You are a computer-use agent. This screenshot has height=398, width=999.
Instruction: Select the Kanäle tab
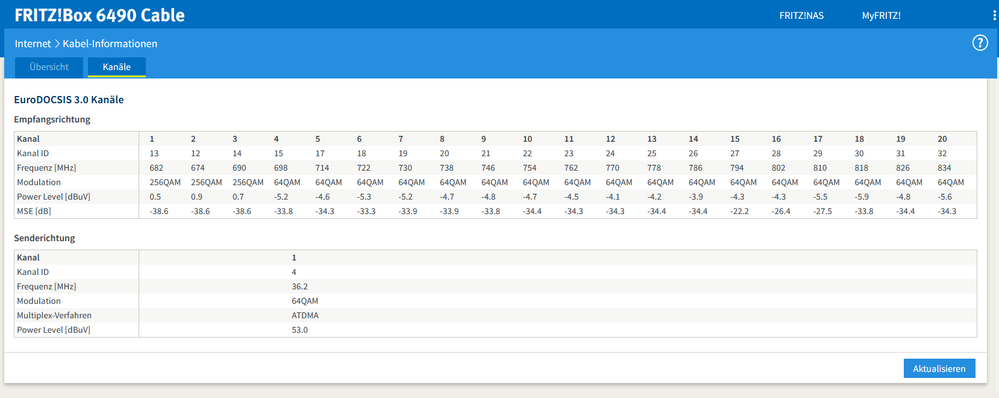tap(117, 67)
